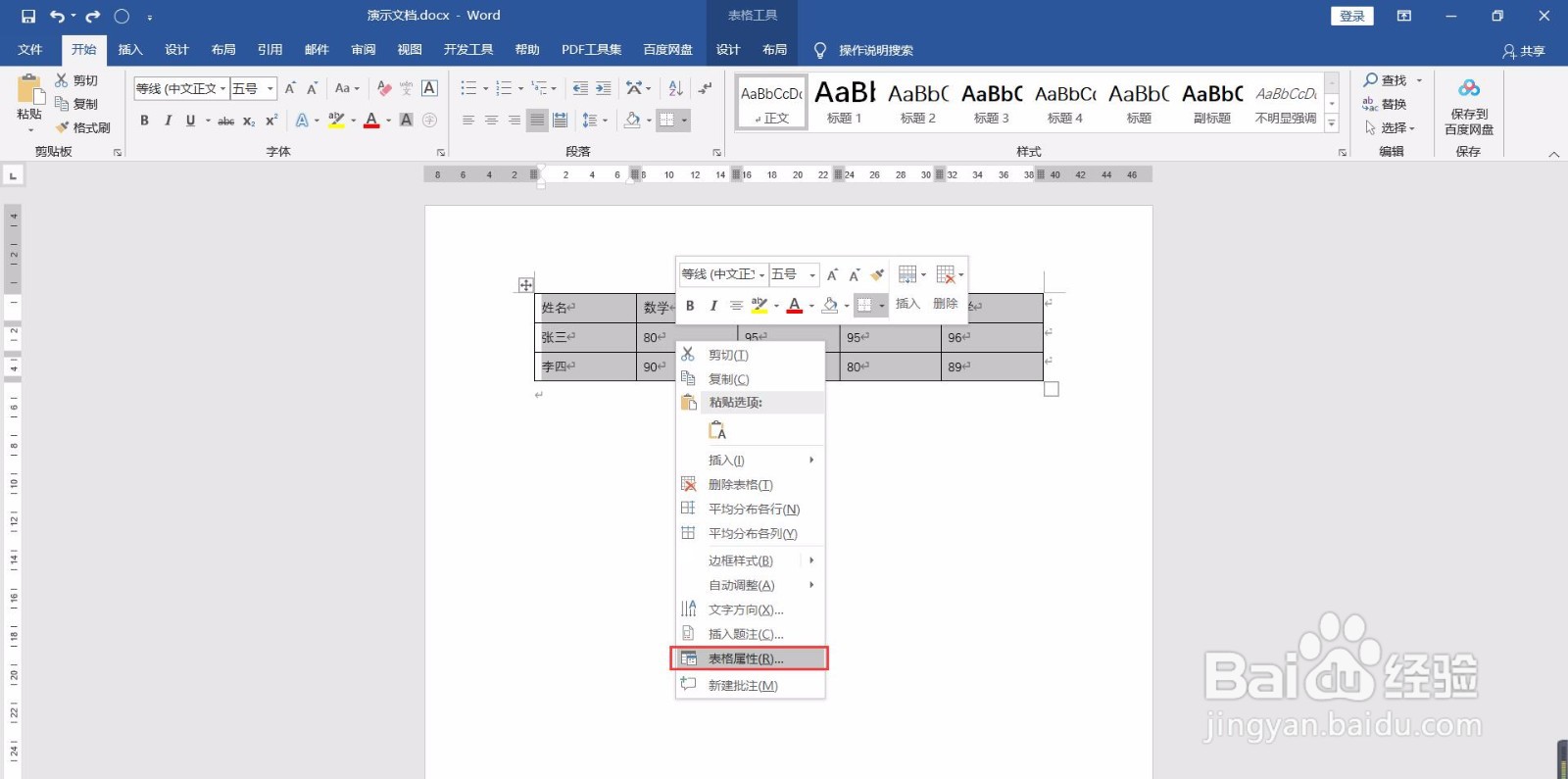
Task: Select Justify alignment in paragraph group
Action: click(x=537, y=120)
